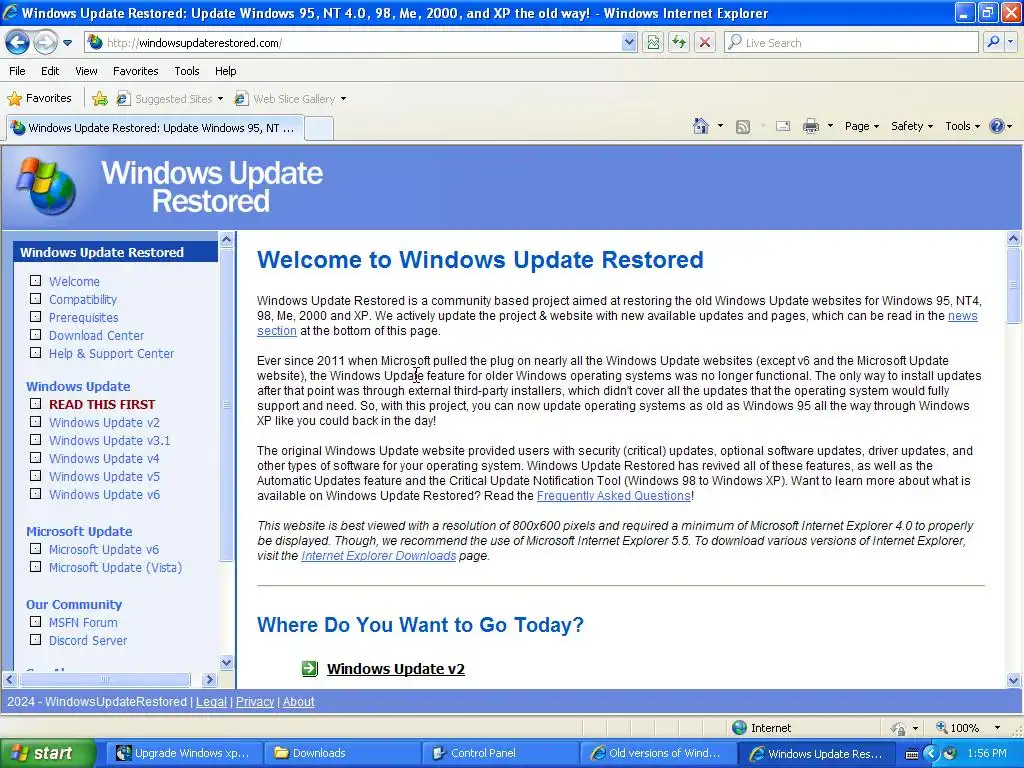Open the Tools command bar menu

click(963, 126)
